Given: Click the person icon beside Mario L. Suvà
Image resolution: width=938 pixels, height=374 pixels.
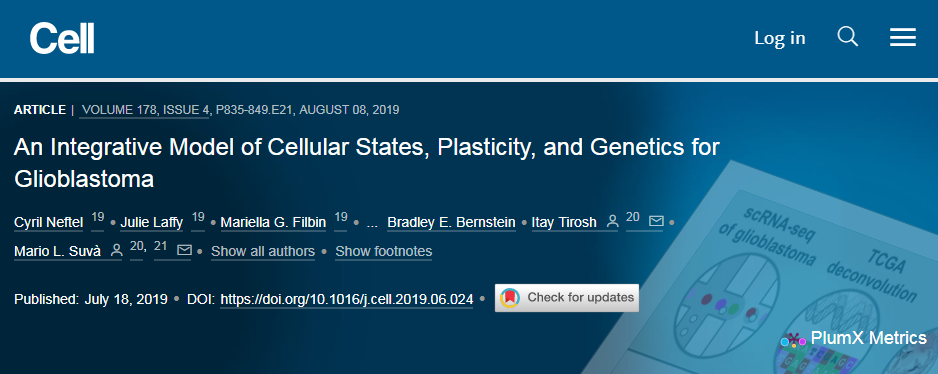Looking at the screenshot, I should 117,251.
